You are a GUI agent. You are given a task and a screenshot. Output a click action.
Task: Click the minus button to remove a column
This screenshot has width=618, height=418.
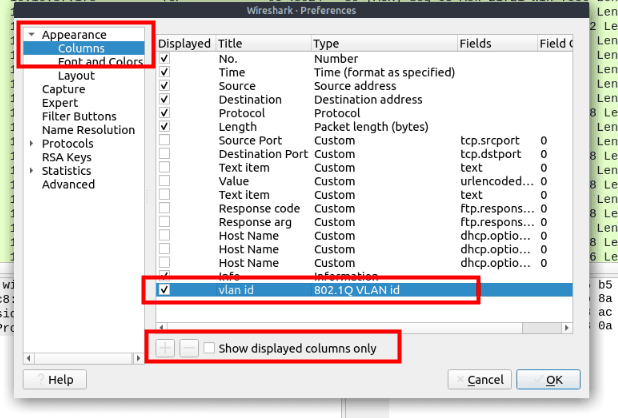(x=188, y=348)
